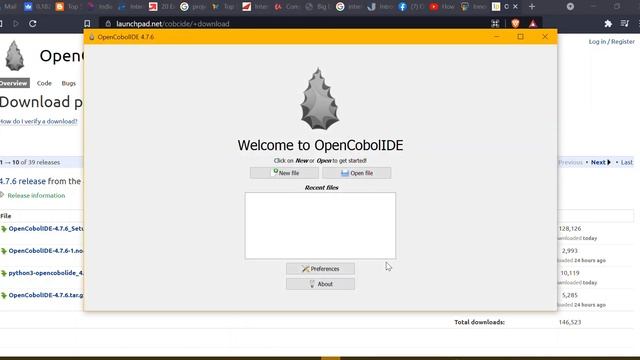The width and height of the screenshot is (640, 360).
Task: Go to the Last releases page
Action: click(627, 162)
